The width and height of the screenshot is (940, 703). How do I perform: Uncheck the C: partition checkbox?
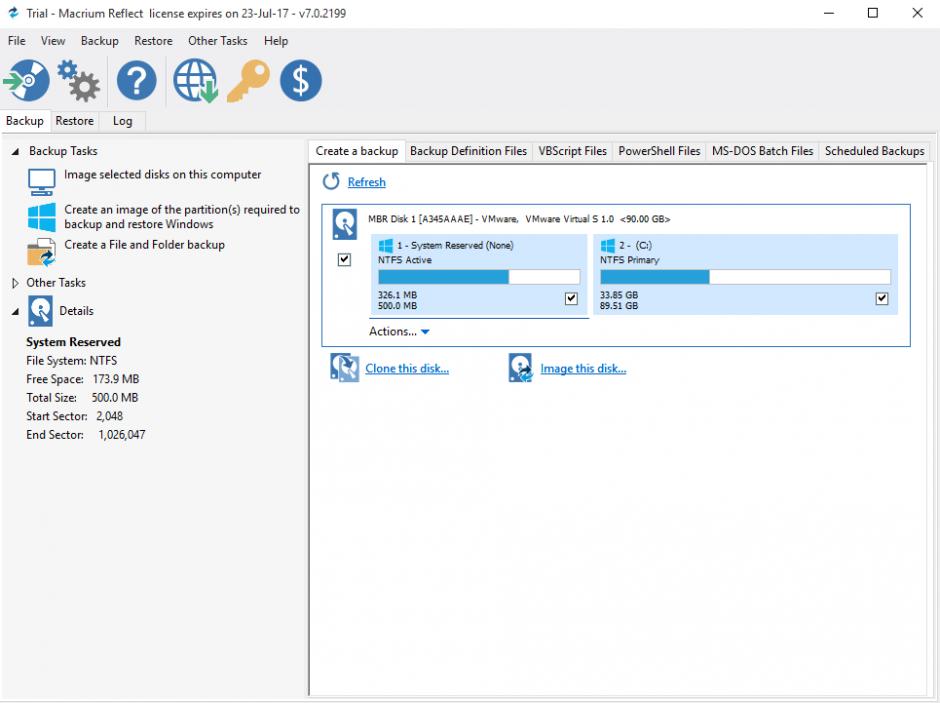(882, 298)
